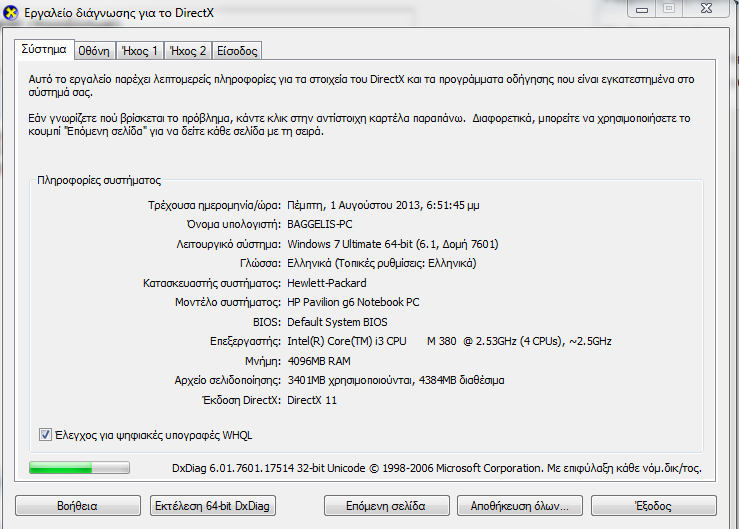The image size is (739, 529).
Task: Run Εκτέλεση 64-bit DxDiag
Action: coord(213,506)
